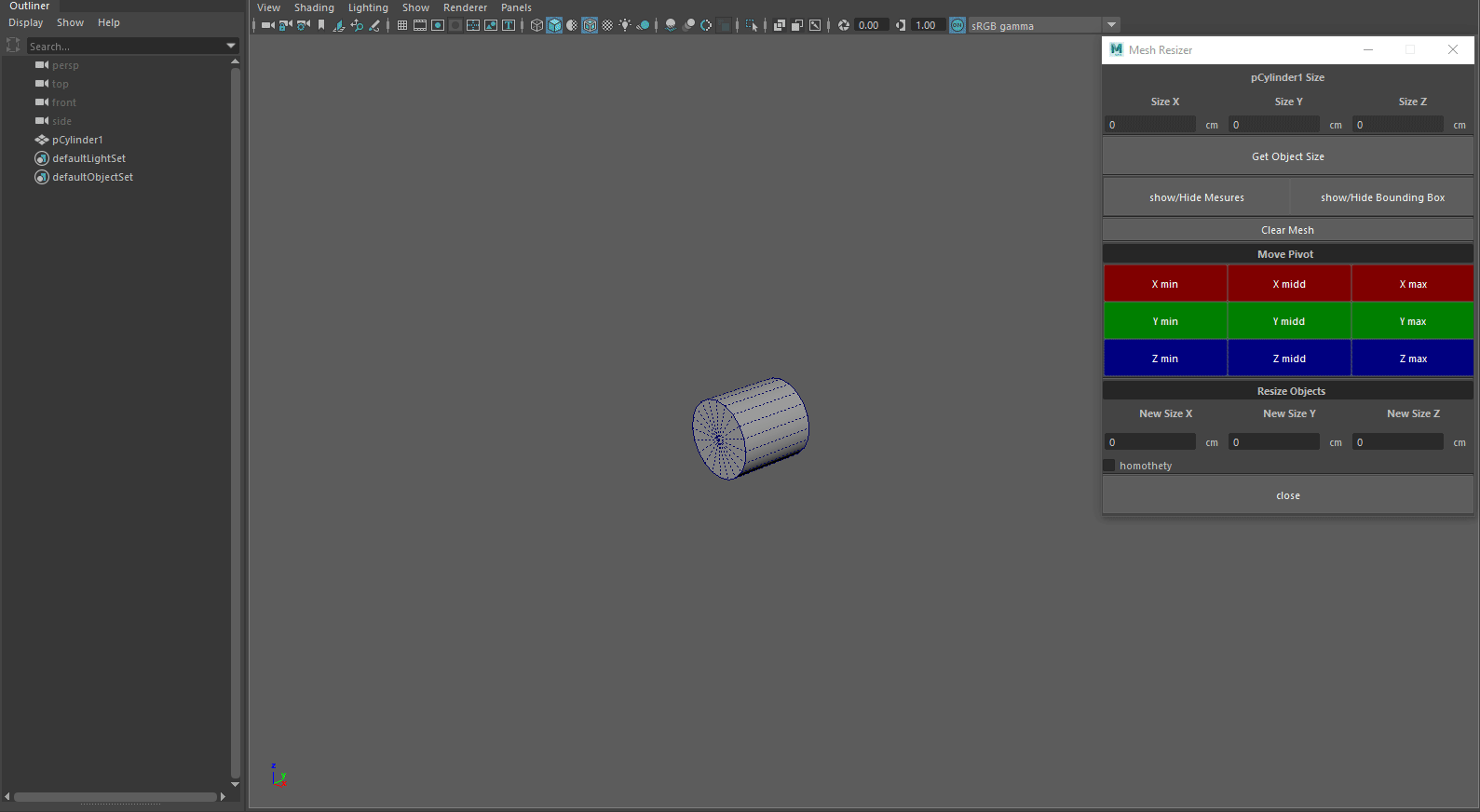Click the Smooth Shade All cube icon
Viewport: 1480px width, 812px height.
point(554,25)
